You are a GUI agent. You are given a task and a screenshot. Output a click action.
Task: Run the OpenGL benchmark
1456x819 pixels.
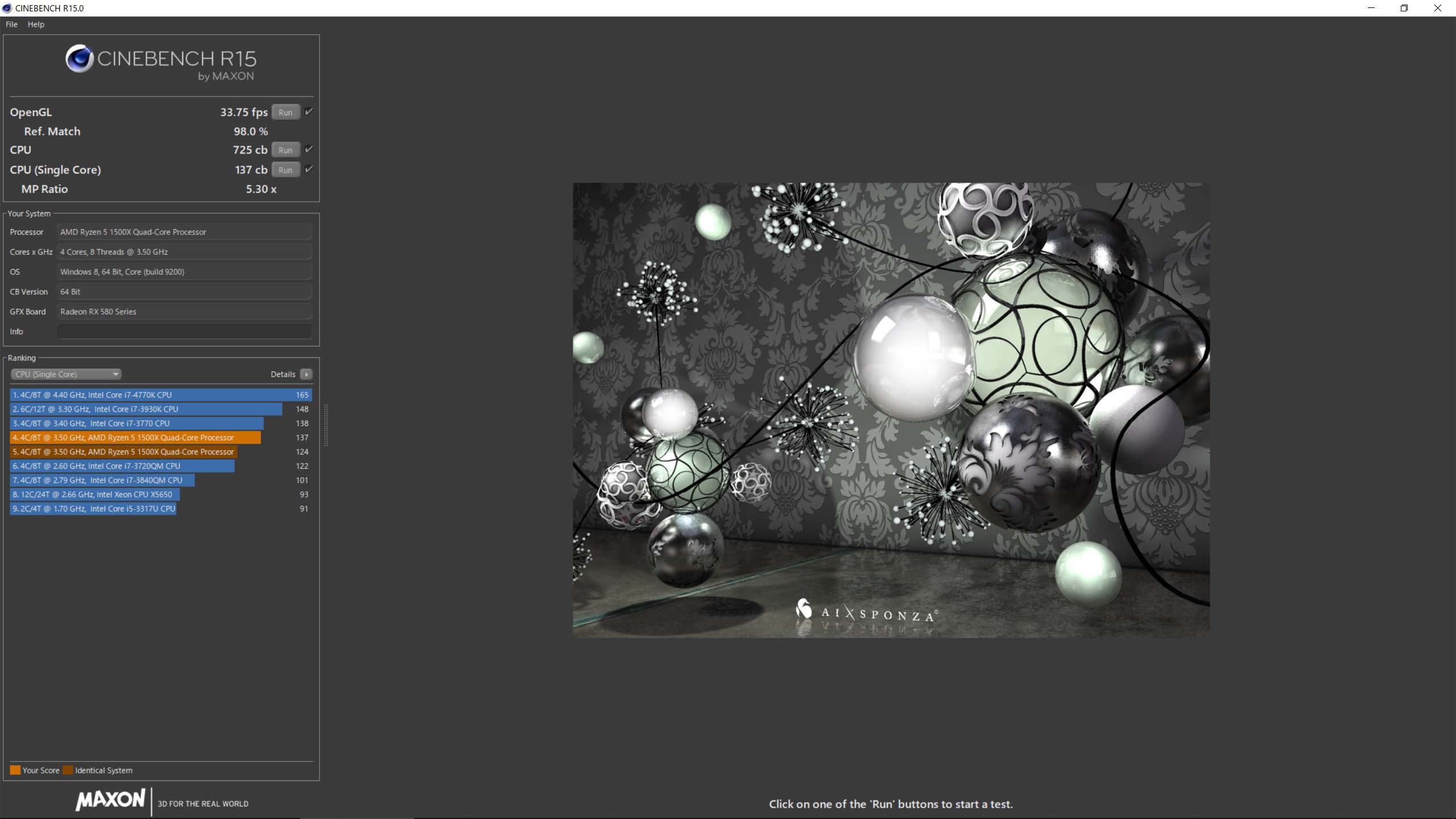(286, 113)
